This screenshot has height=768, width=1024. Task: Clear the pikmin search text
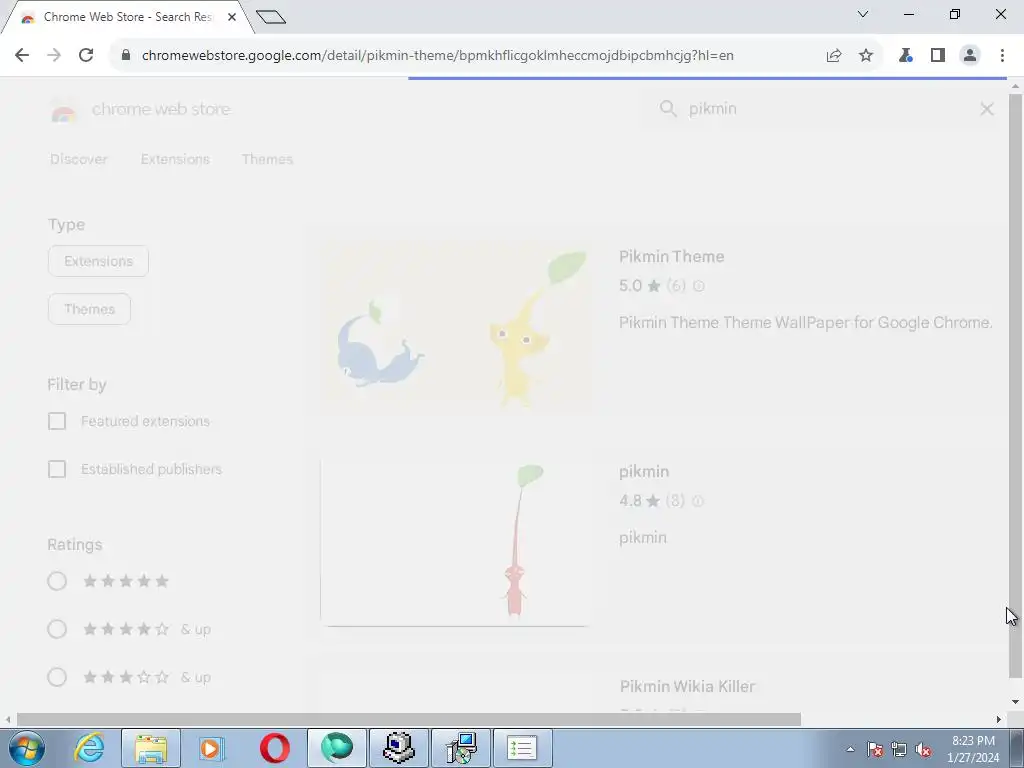point(987,109)
